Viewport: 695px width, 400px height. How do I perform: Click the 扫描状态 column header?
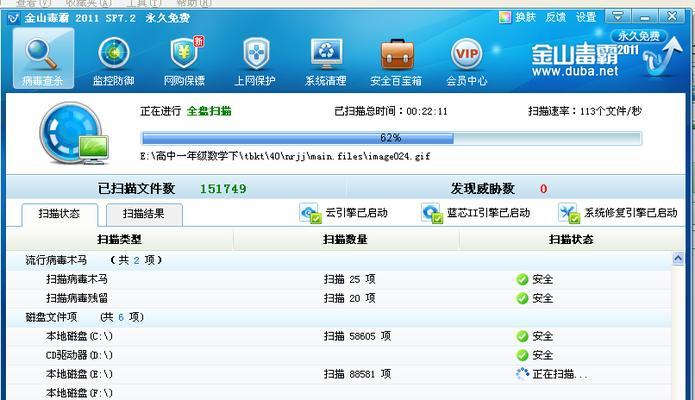pyautogui.click(x=571, y=240)
